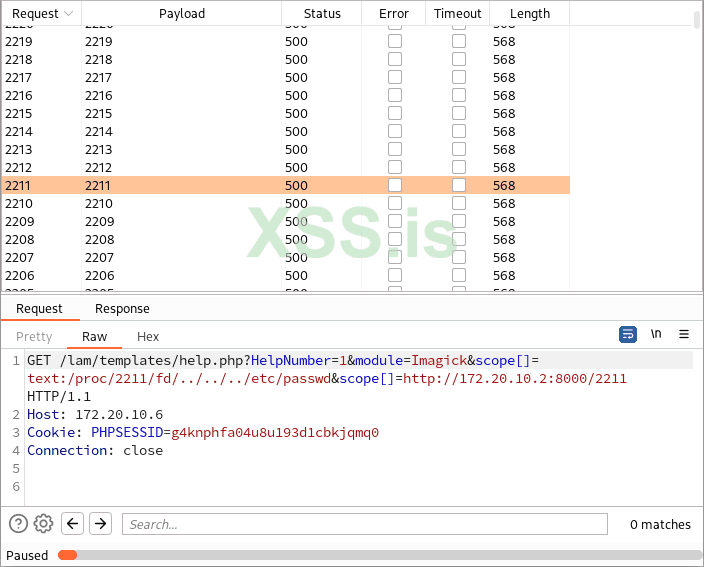This screenshot has height=567, width=704.
Task: Sort results by Status column header
Action: [322, 13]
